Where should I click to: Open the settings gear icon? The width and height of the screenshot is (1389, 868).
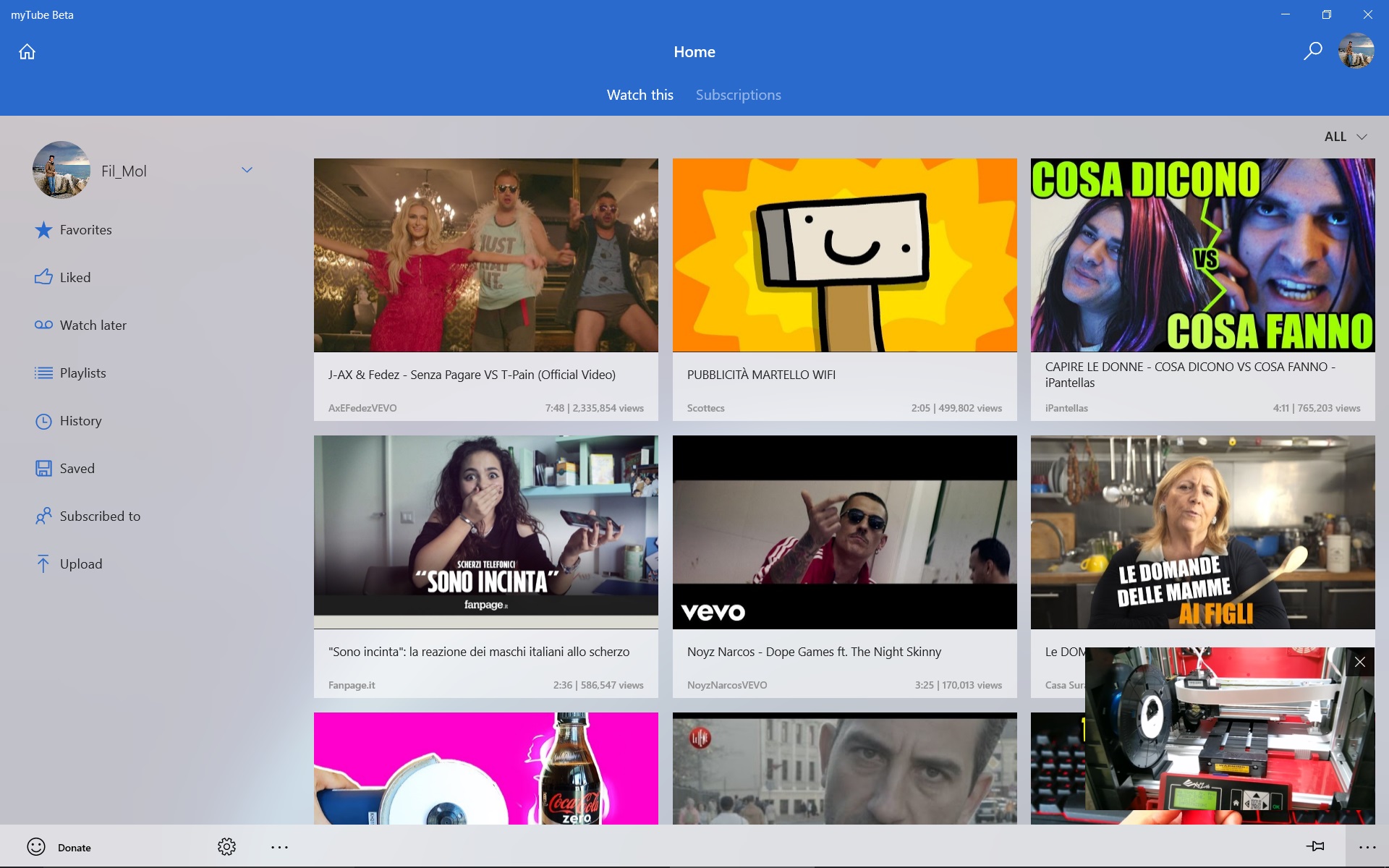(226, 847)
